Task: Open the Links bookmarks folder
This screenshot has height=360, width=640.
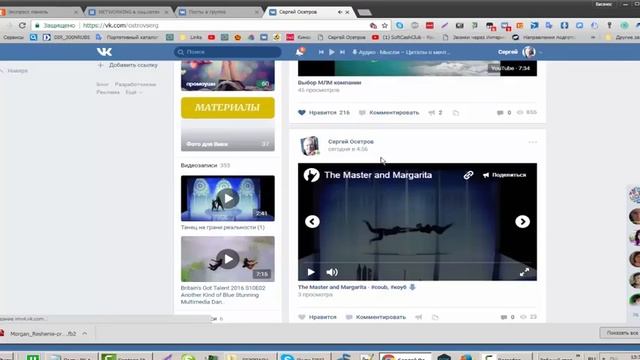Action: [192, 37]
